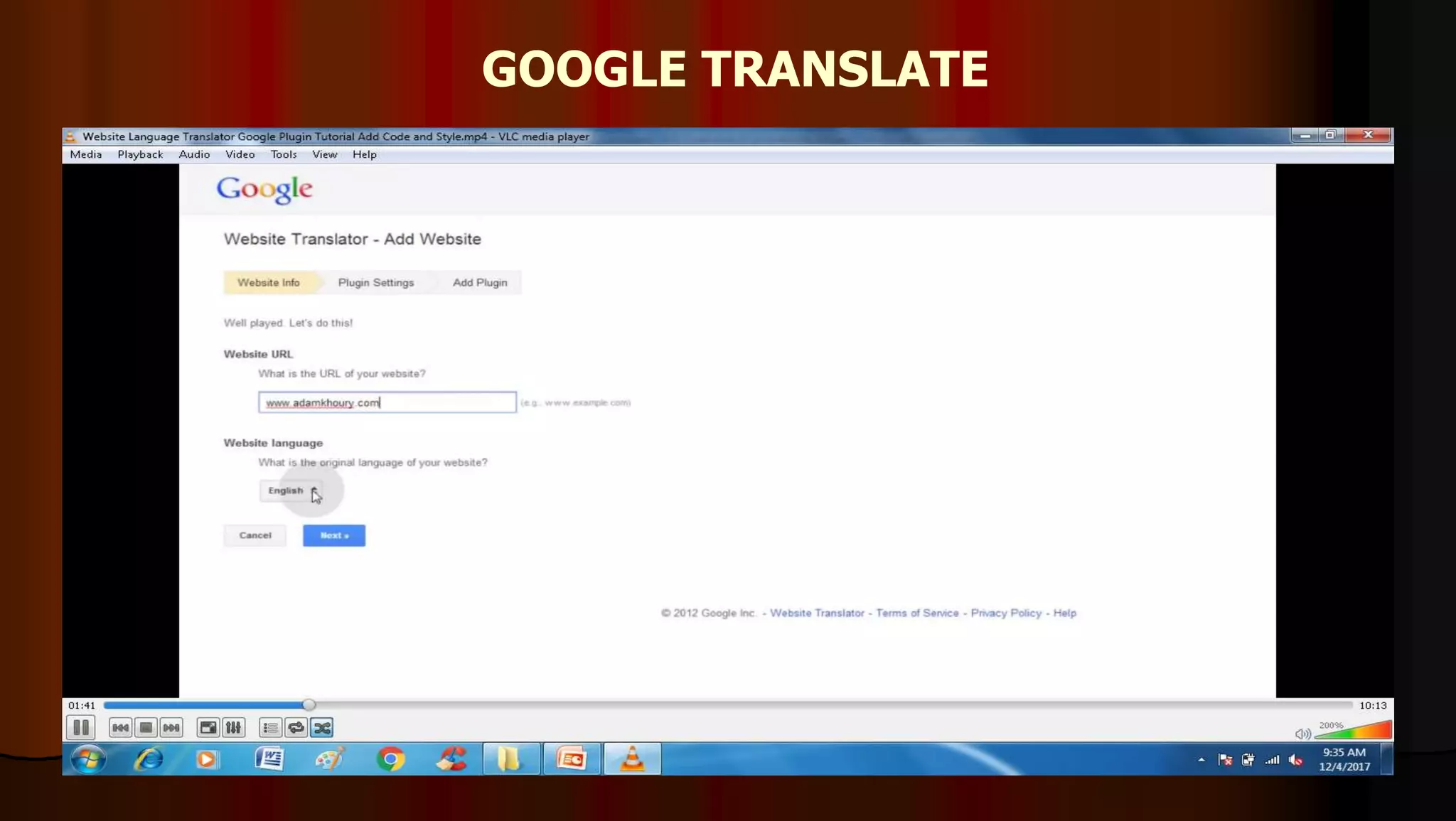Mute audio via speaker icon
This screenshot has height=821, width=1456.
pos(1302,734)
